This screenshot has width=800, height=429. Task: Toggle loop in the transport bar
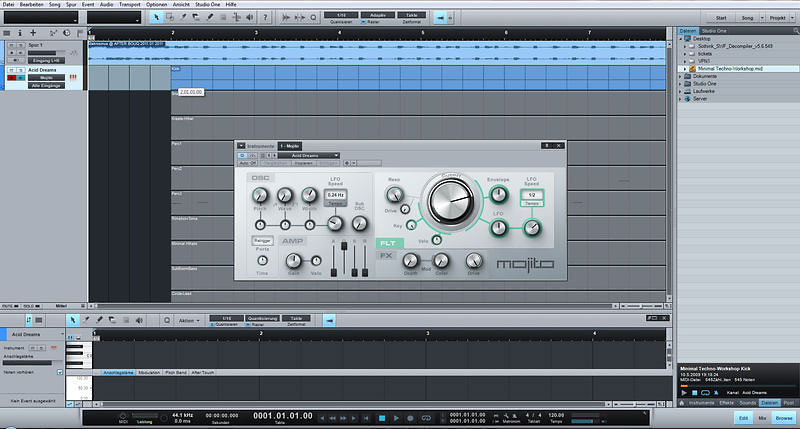click(x=426, y=418)
